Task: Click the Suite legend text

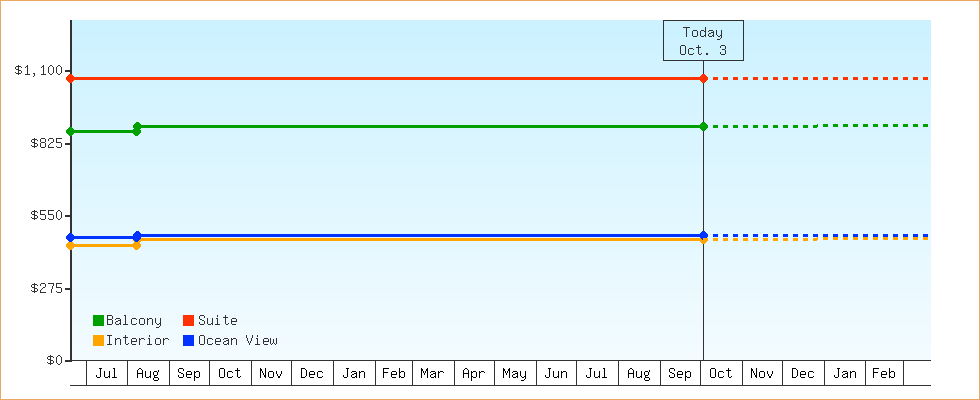Action: pos(218,321)
